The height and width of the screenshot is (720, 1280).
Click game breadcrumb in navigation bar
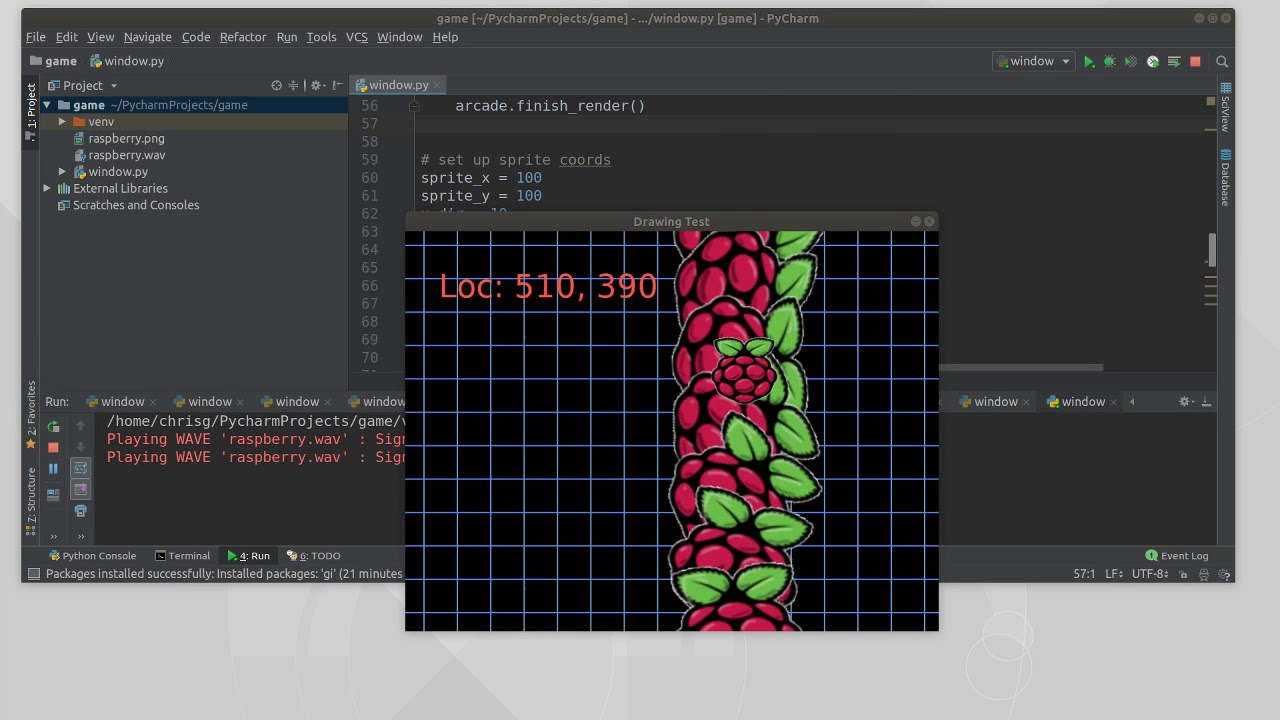[52, 61]
